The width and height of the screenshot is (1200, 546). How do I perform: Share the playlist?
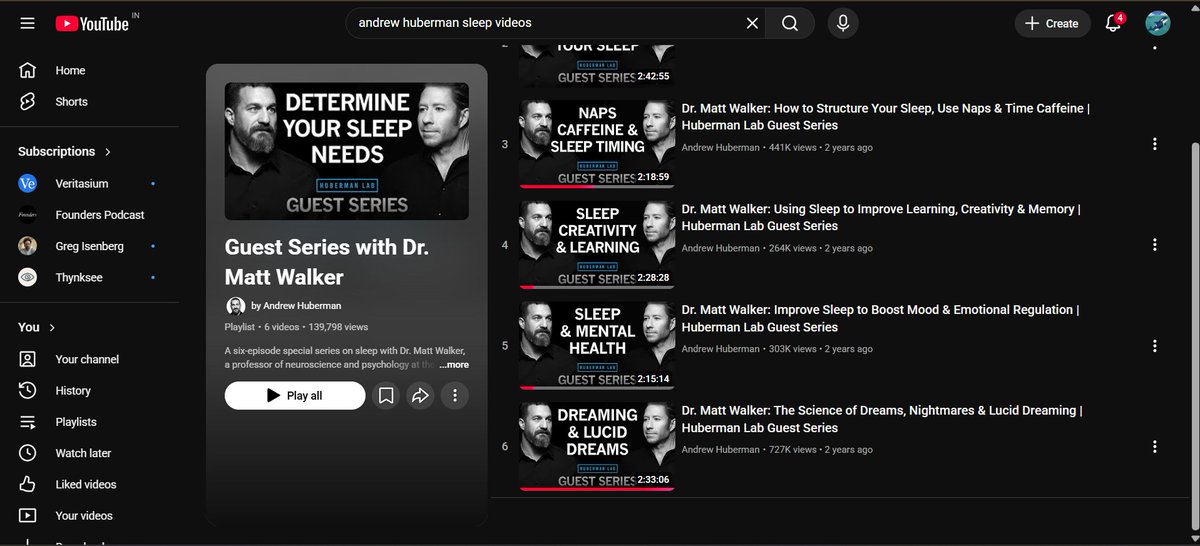tap(420, 396)
